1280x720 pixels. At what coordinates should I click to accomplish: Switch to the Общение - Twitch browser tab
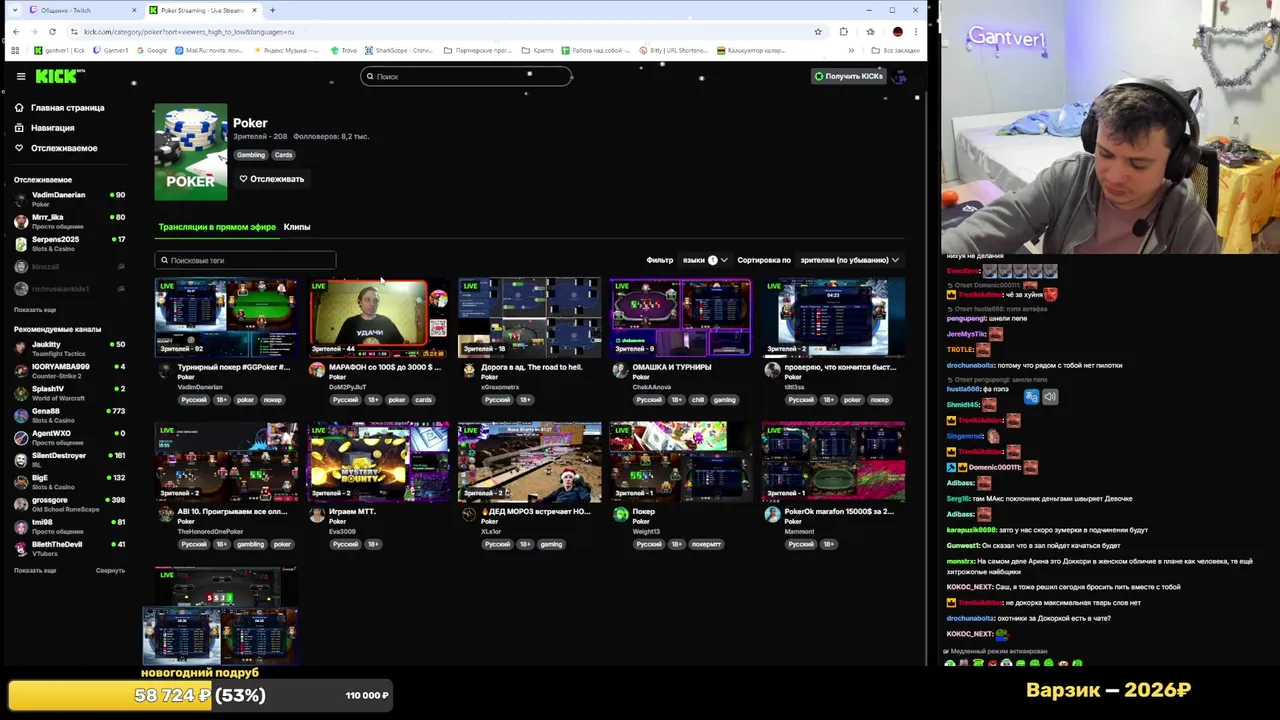click(x=82, y=10)
